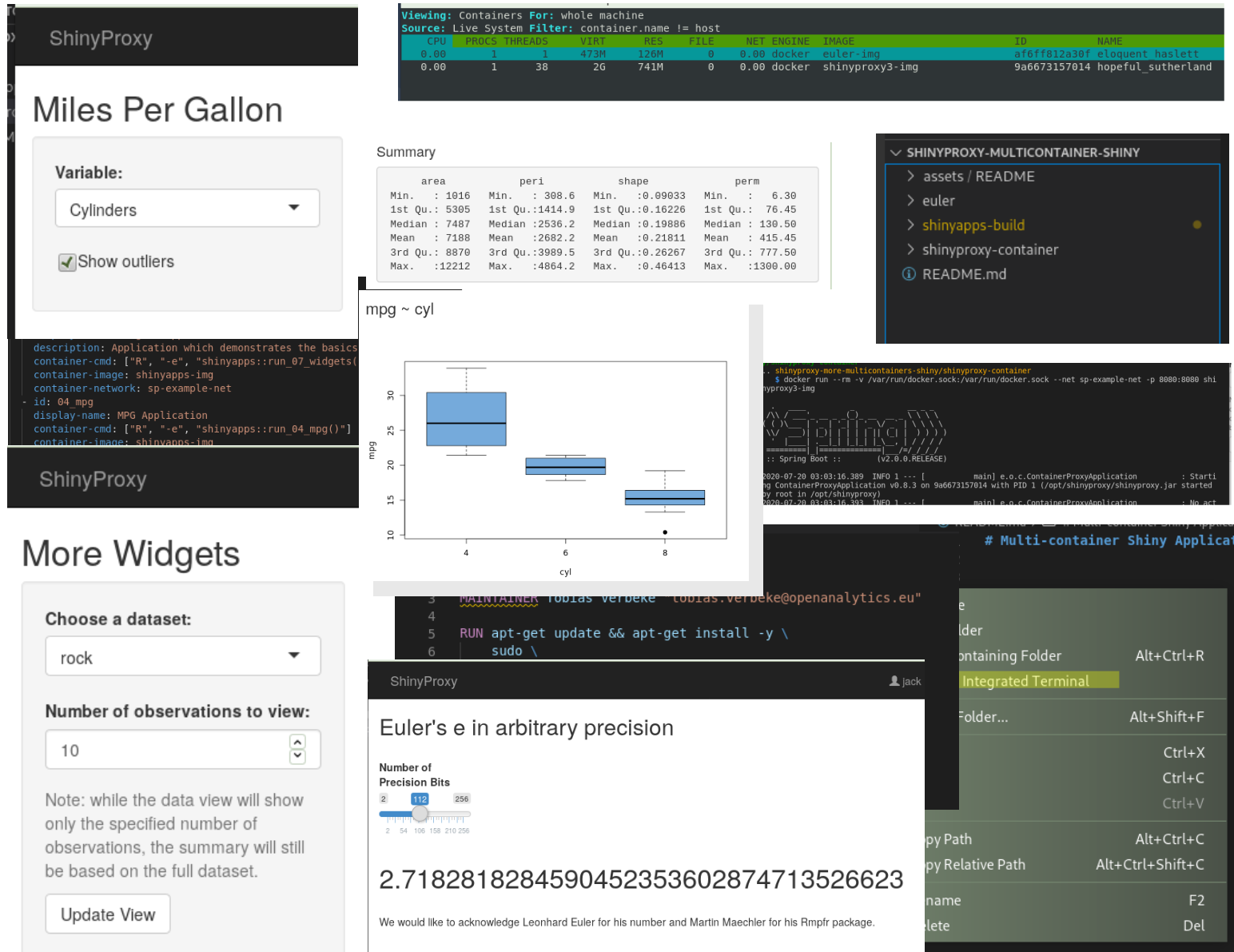This screenshot has height=952, width=1234.
Task: Click the info icon beside README.md
Action: click(909, 274)
